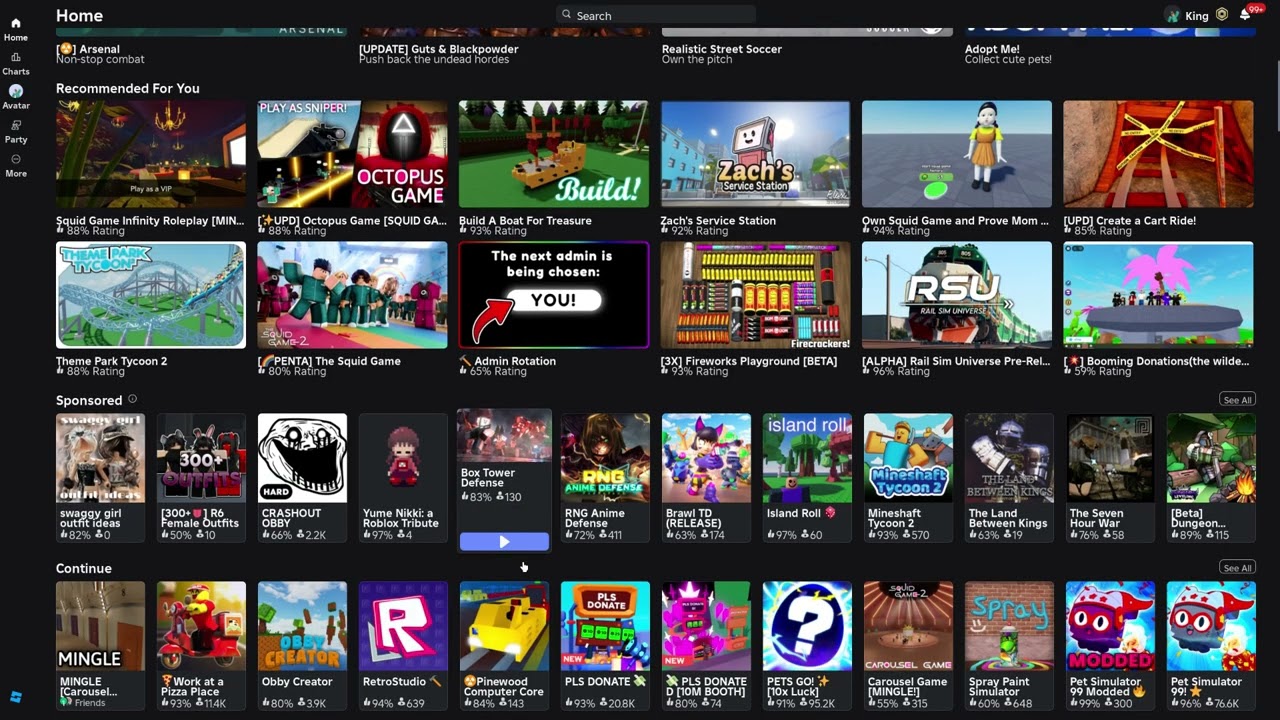
Task: Click the search magnifier icon
Action: (567, 15)
